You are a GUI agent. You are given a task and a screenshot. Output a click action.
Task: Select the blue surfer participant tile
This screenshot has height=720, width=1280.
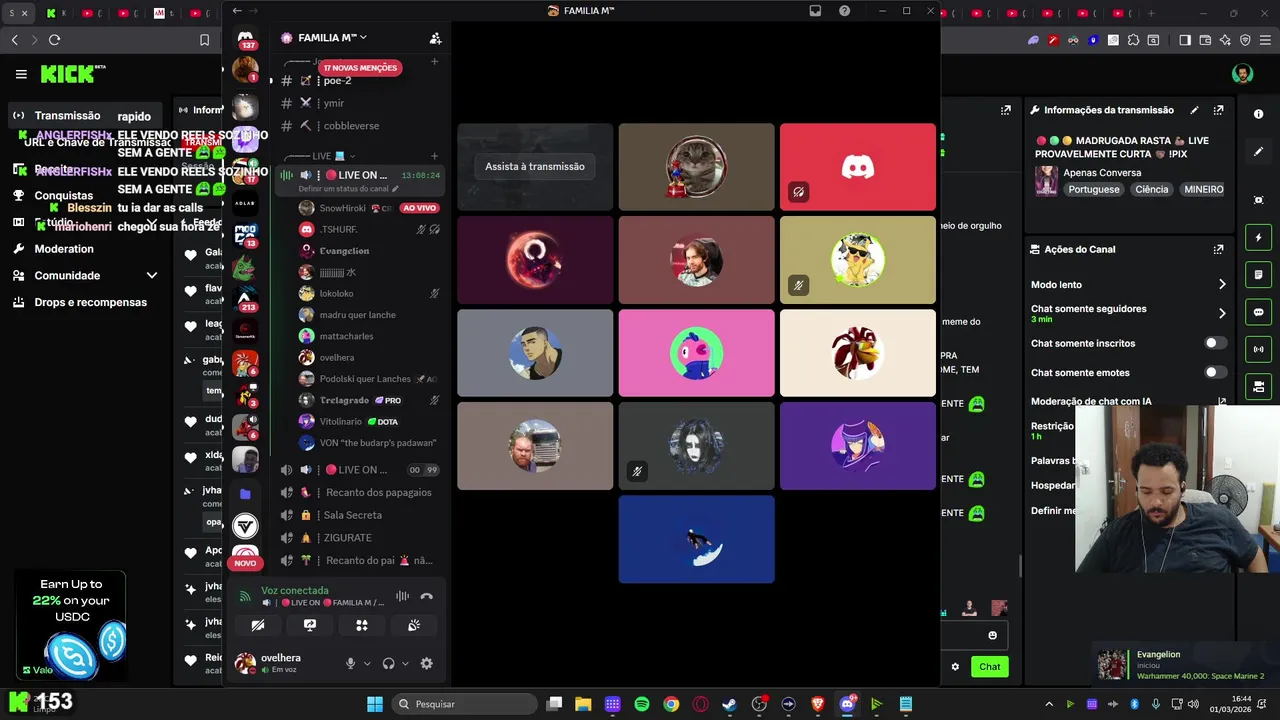point(696,539)
